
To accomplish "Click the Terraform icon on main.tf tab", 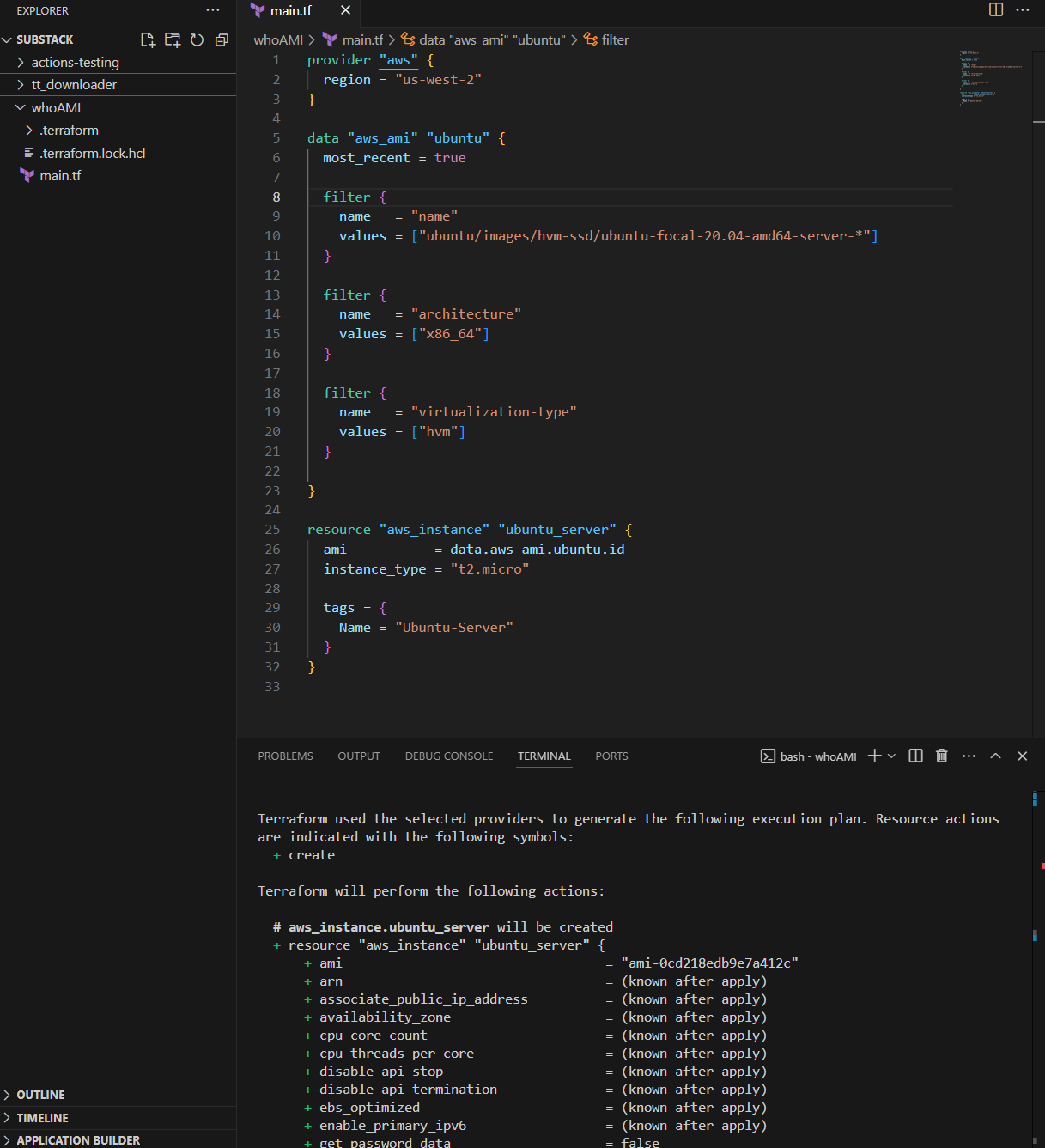I will 258,10.
